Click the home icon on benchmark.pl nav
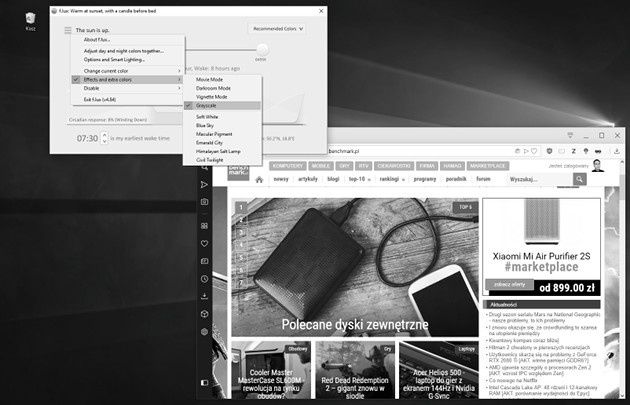This screenshot has width=630, height=405. pyautogui.click(x=259, y=180)
